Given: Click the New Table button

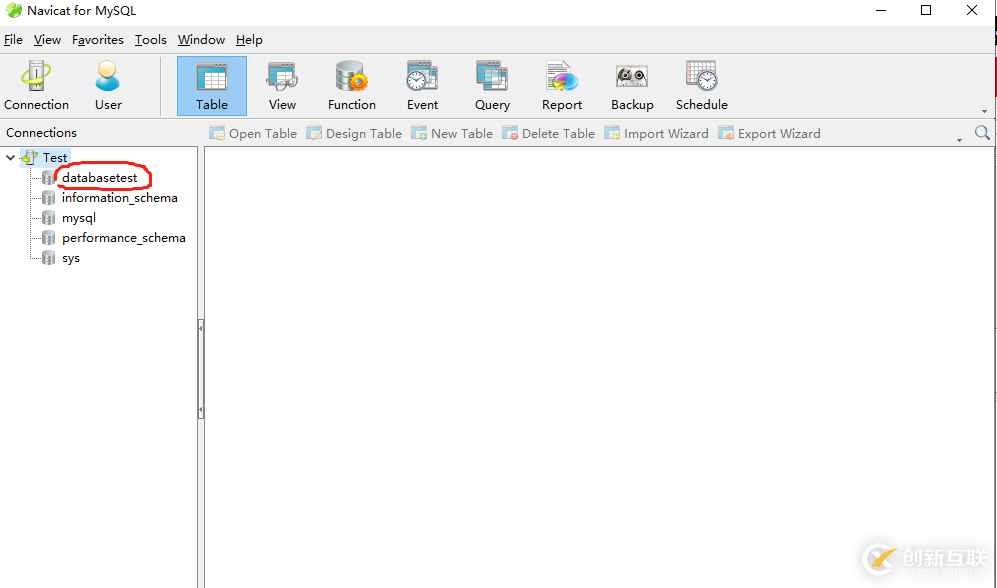Looking at the screenshot, I should 452,133.
